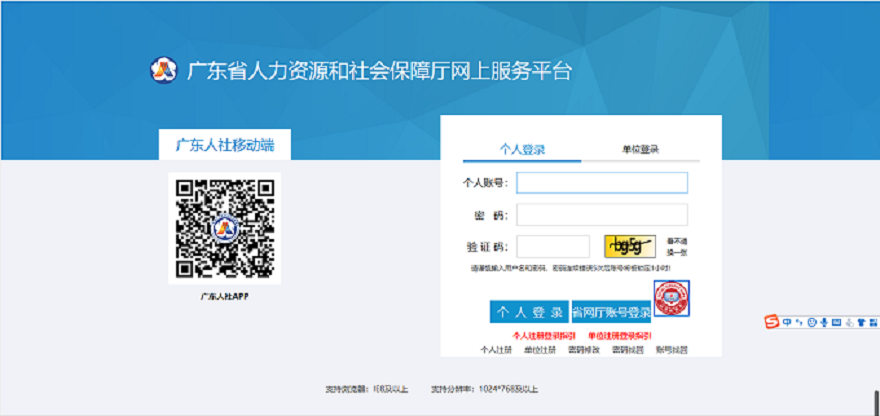The image size is (880, 416).
Task: Select the 广东人社移动端 tab
Action: click(x=225, y=145)
